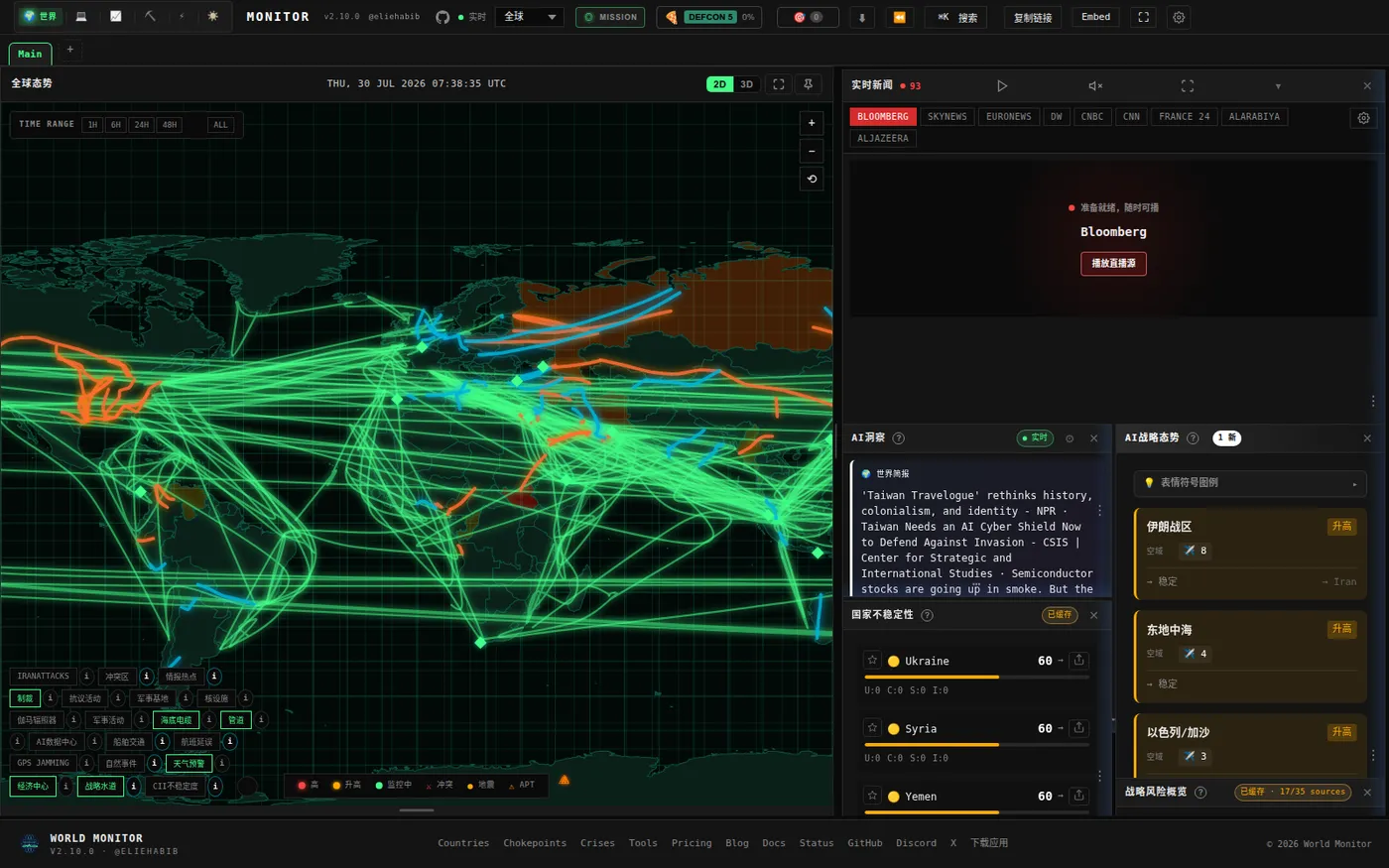Screen dimensions: 1389x868
Task: Reset the map view rotation
Action: [x=812, y=180]
